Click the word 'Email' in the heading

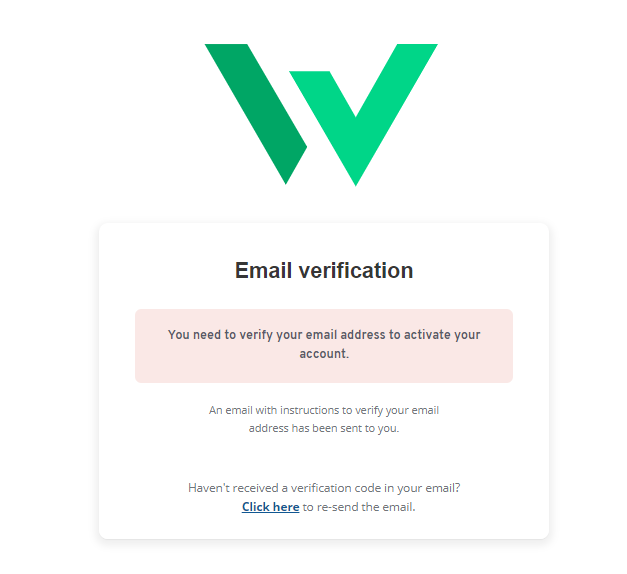264,270
